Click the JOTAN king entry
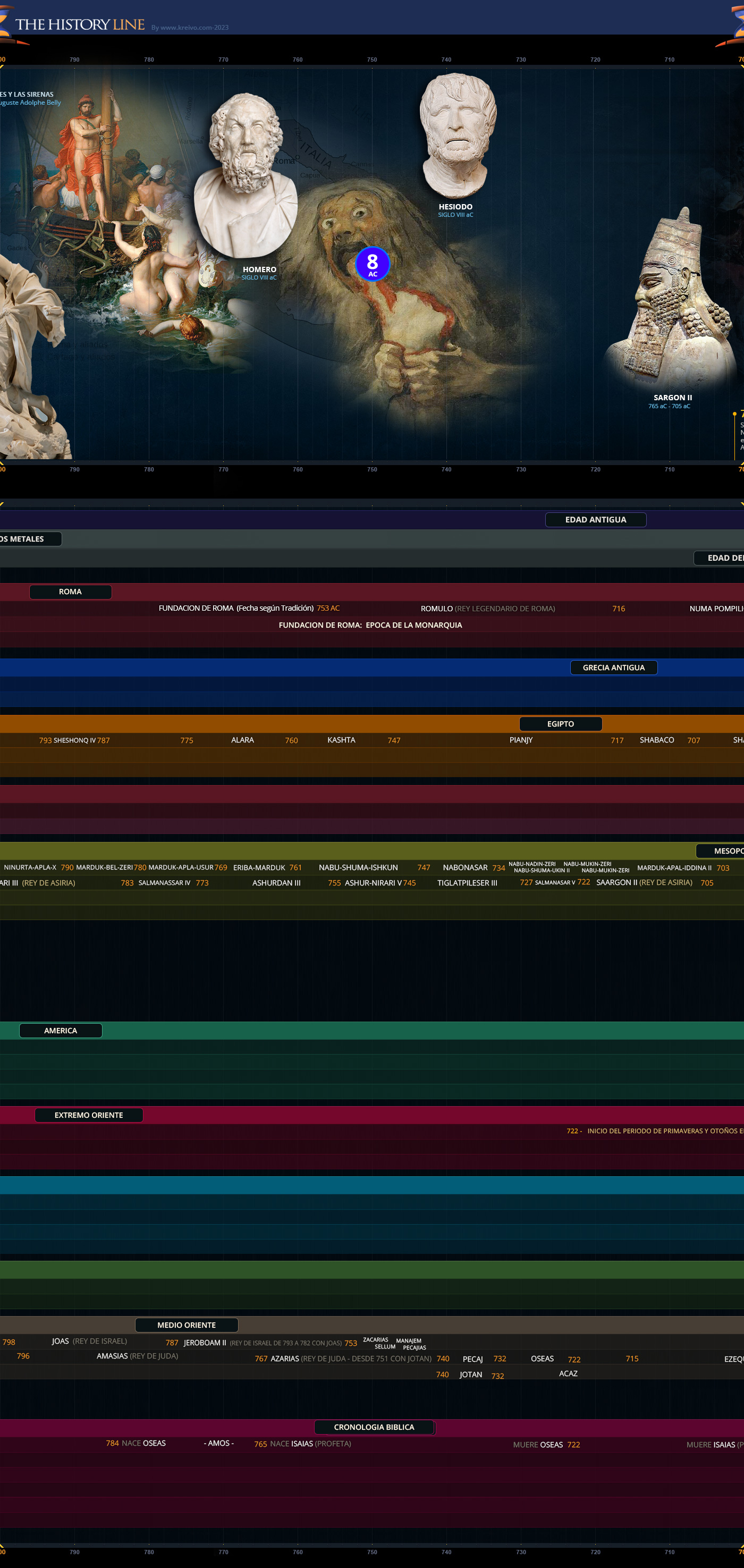Viewport: 744px width, 1568px height. coord(471,1375)
